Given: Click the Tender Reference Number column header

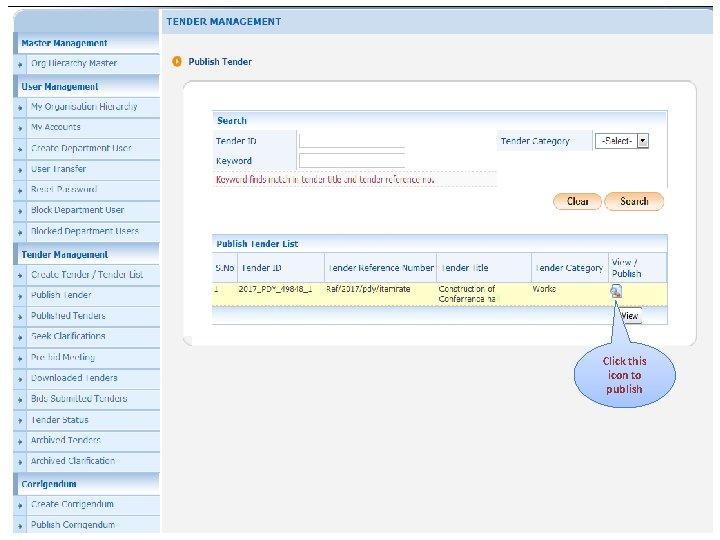Looking at the screenshot, I should click(x=381, y=268).
